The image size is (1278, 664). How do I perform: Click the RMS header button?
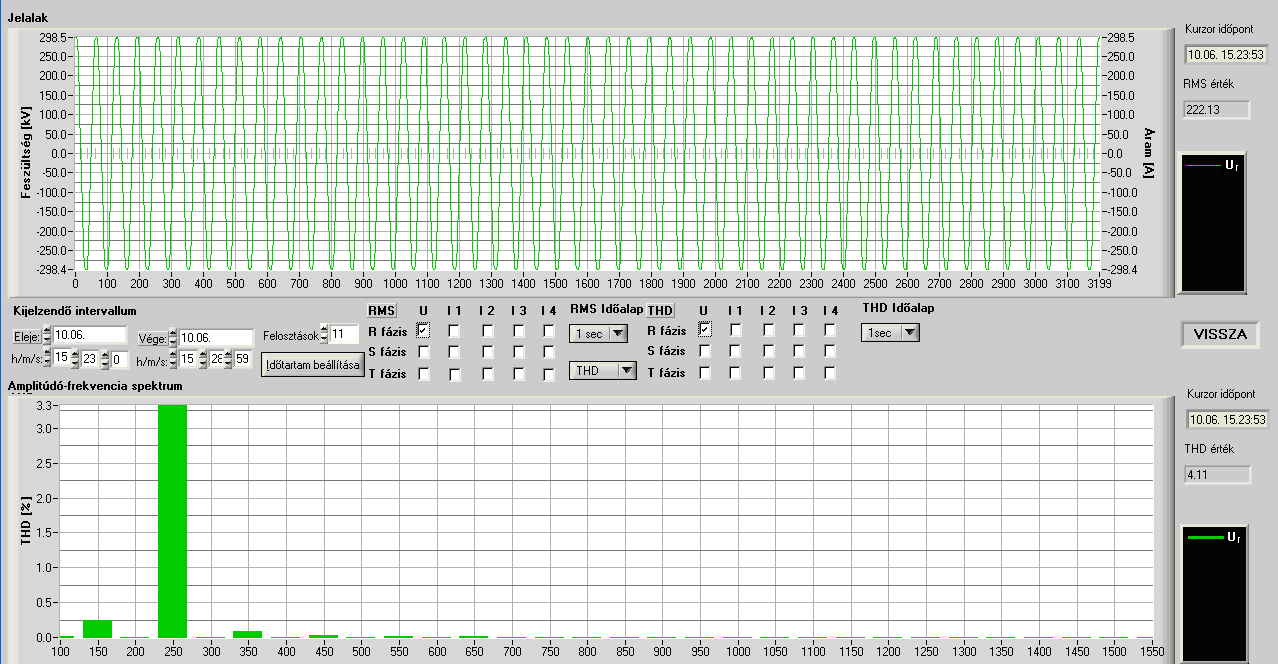click(381, 310)
